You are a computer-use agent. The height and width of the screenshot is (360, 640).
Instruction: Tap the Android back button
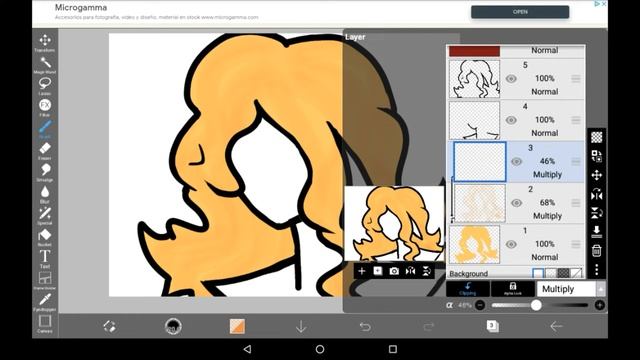click(x=247, y=349)
